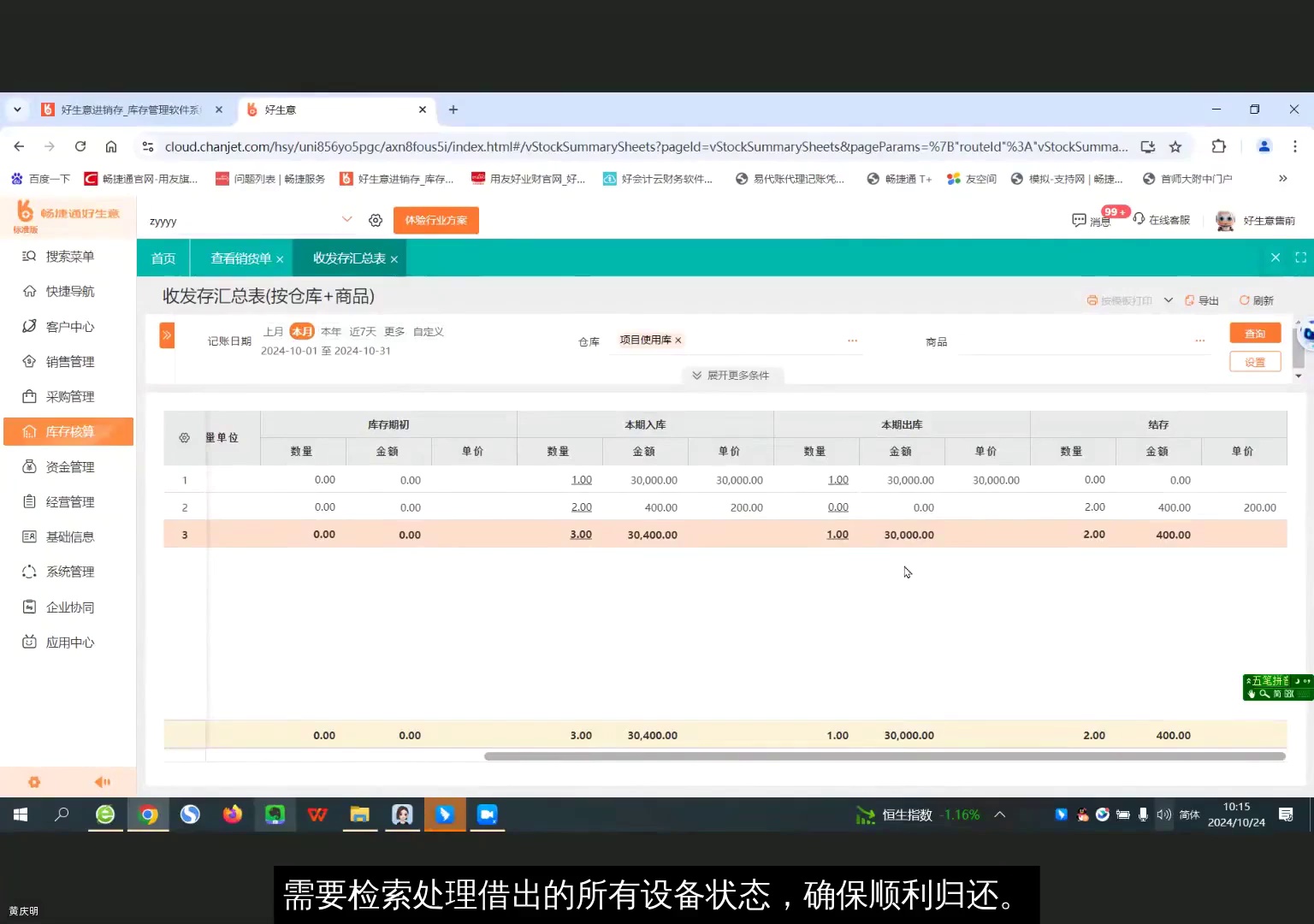Click the 查询 button
1314x924 pixels.
tap(1254, 333)
